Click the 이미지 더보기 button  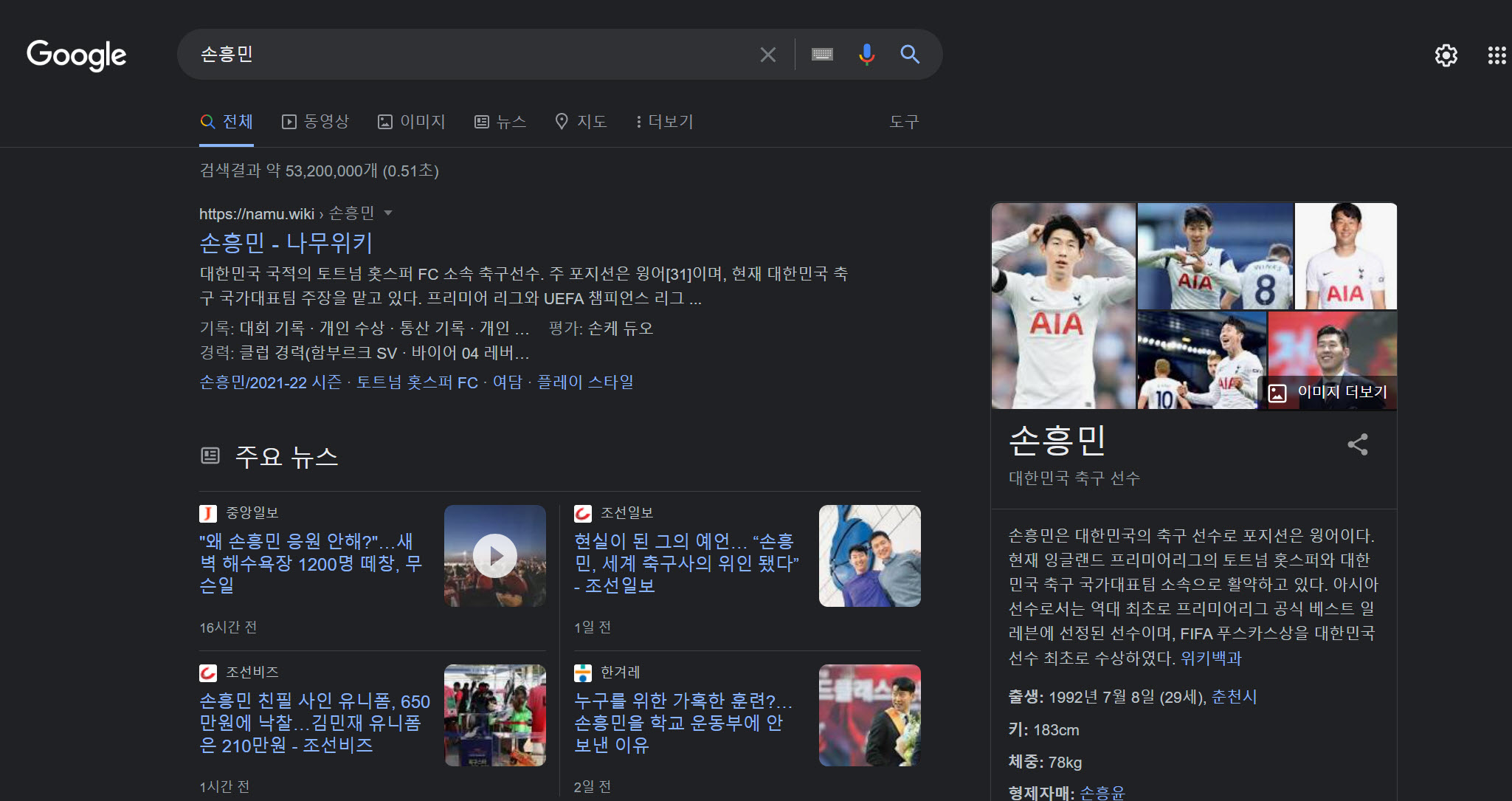click(1328, 392)
